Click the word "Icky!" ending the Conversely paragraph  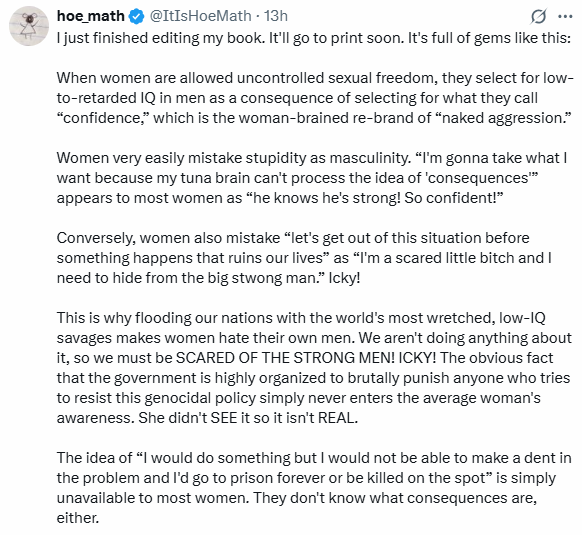coord(344,278)
